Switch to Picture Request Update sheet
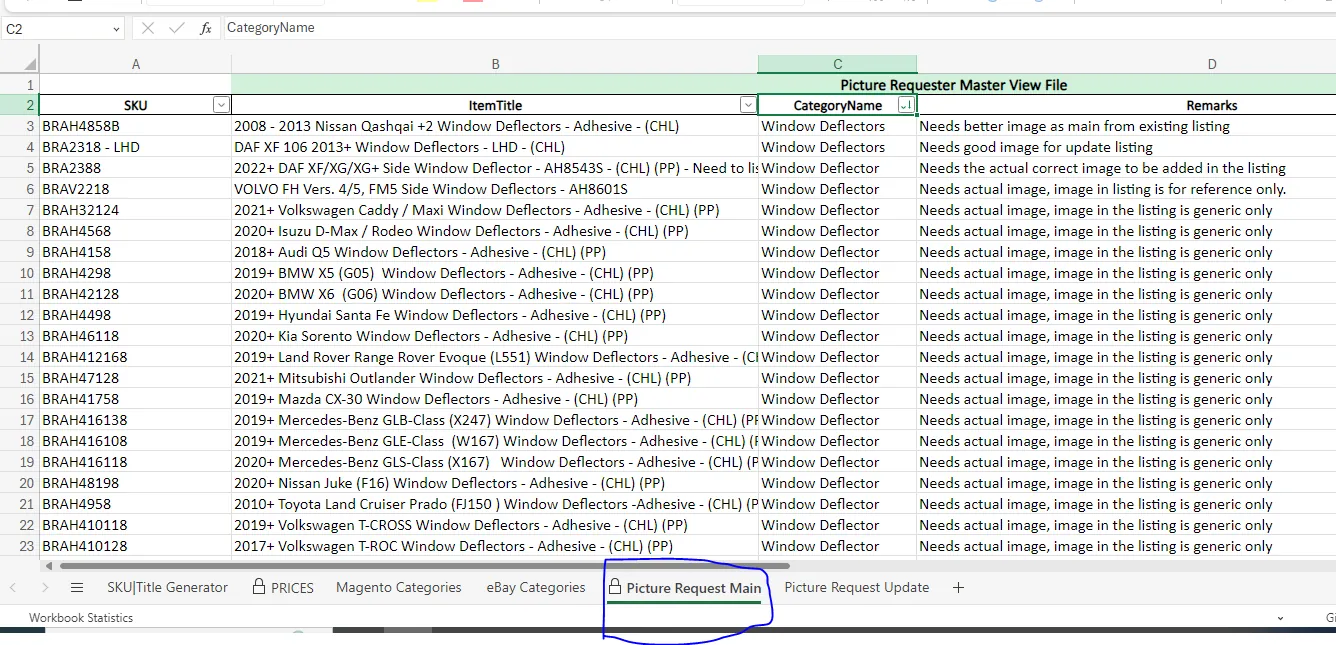This screenshot has width=1336, height=645. [857, 587]
